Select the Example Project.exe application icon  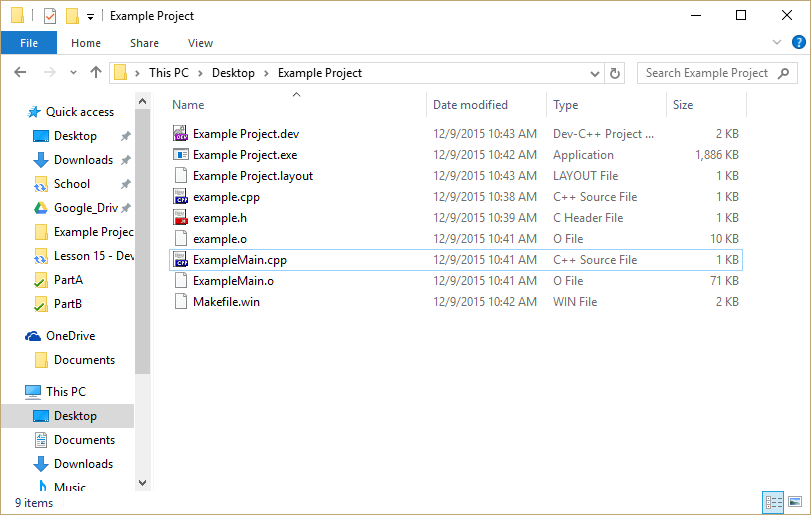pos(180,155)
